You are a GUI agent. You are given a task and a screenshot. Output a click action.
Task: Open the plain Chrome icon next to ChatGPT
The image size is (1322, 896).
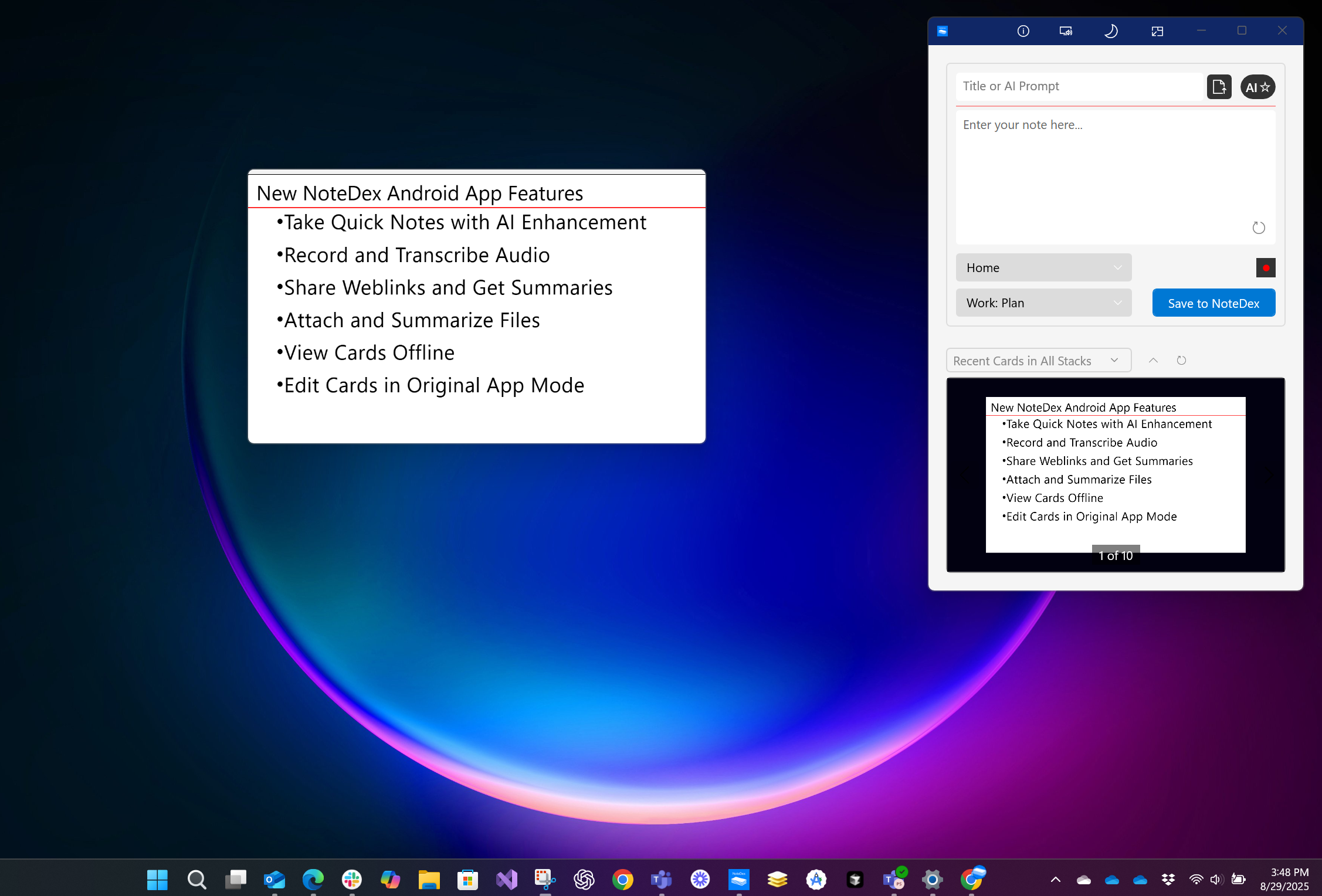point(623,879)
